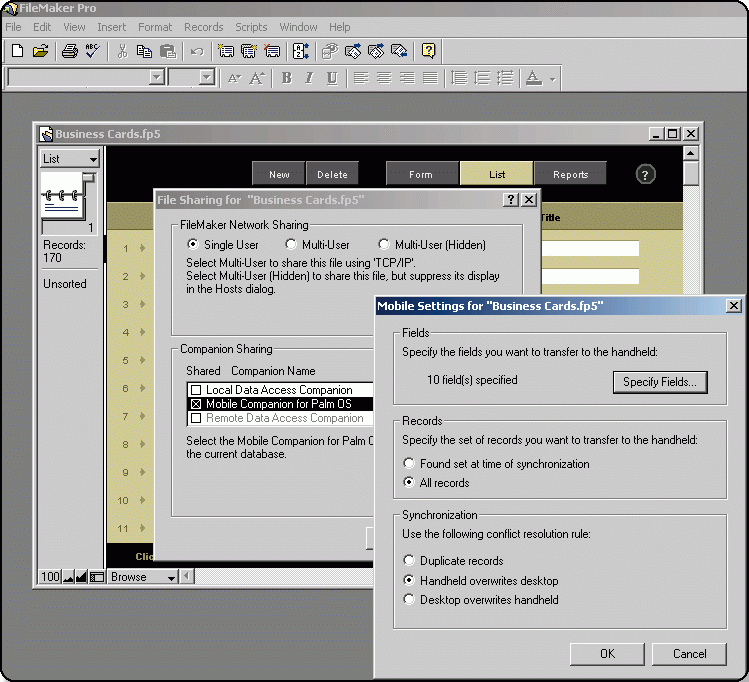Select Multi-User (Hidden) radio button

[384, 244]
